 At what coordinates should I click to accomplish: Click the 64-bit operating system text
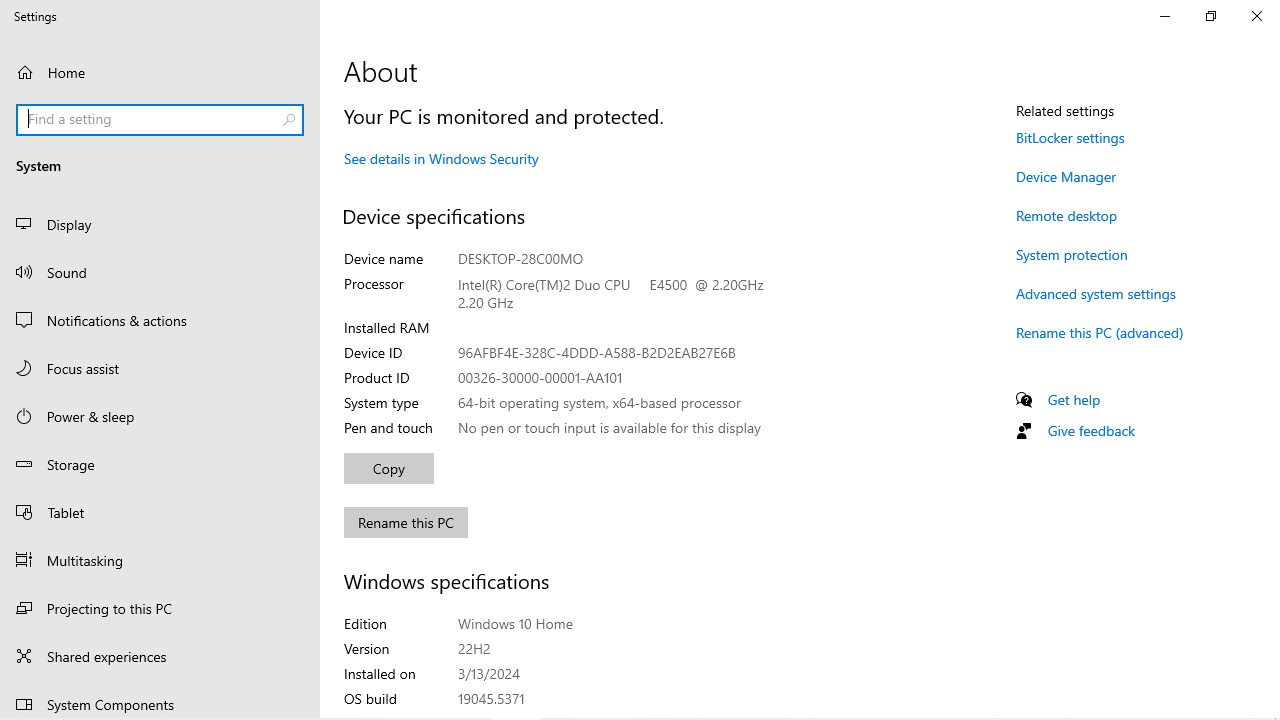pos(599,403)
